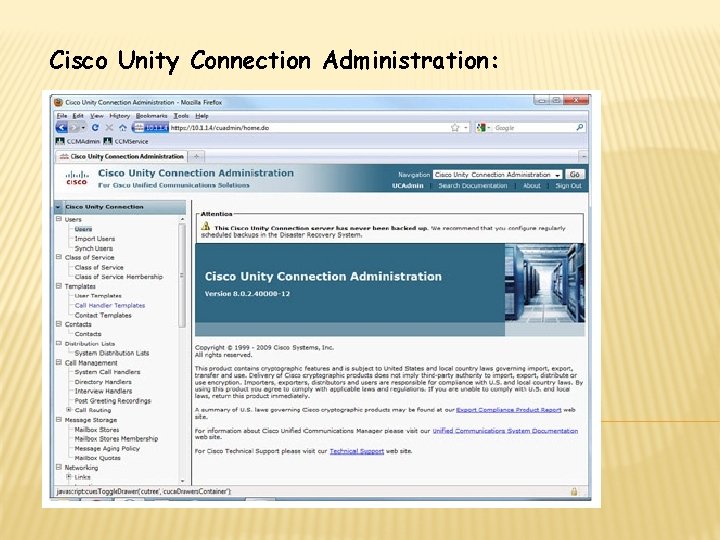
Task: Collapse the Message Storage node
Action: (59, 420)
